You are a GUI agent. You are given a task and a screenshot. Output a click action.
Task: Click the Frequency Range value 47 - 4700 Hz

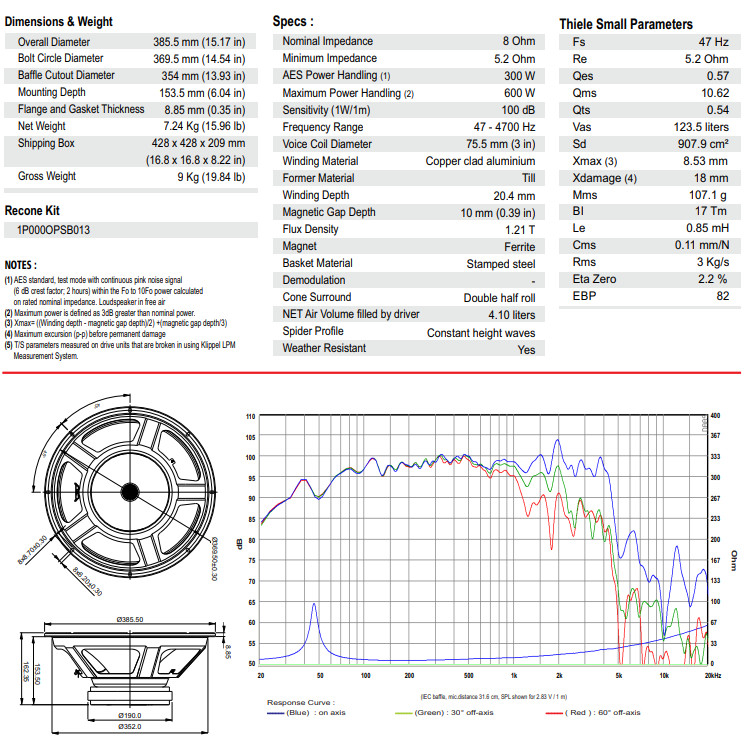click(x=504, y=127)
